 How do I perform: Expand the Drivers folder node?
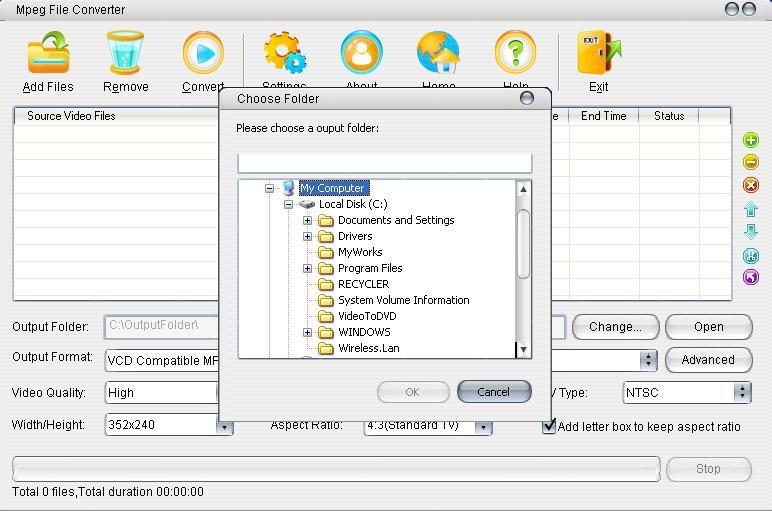[308, 236]
